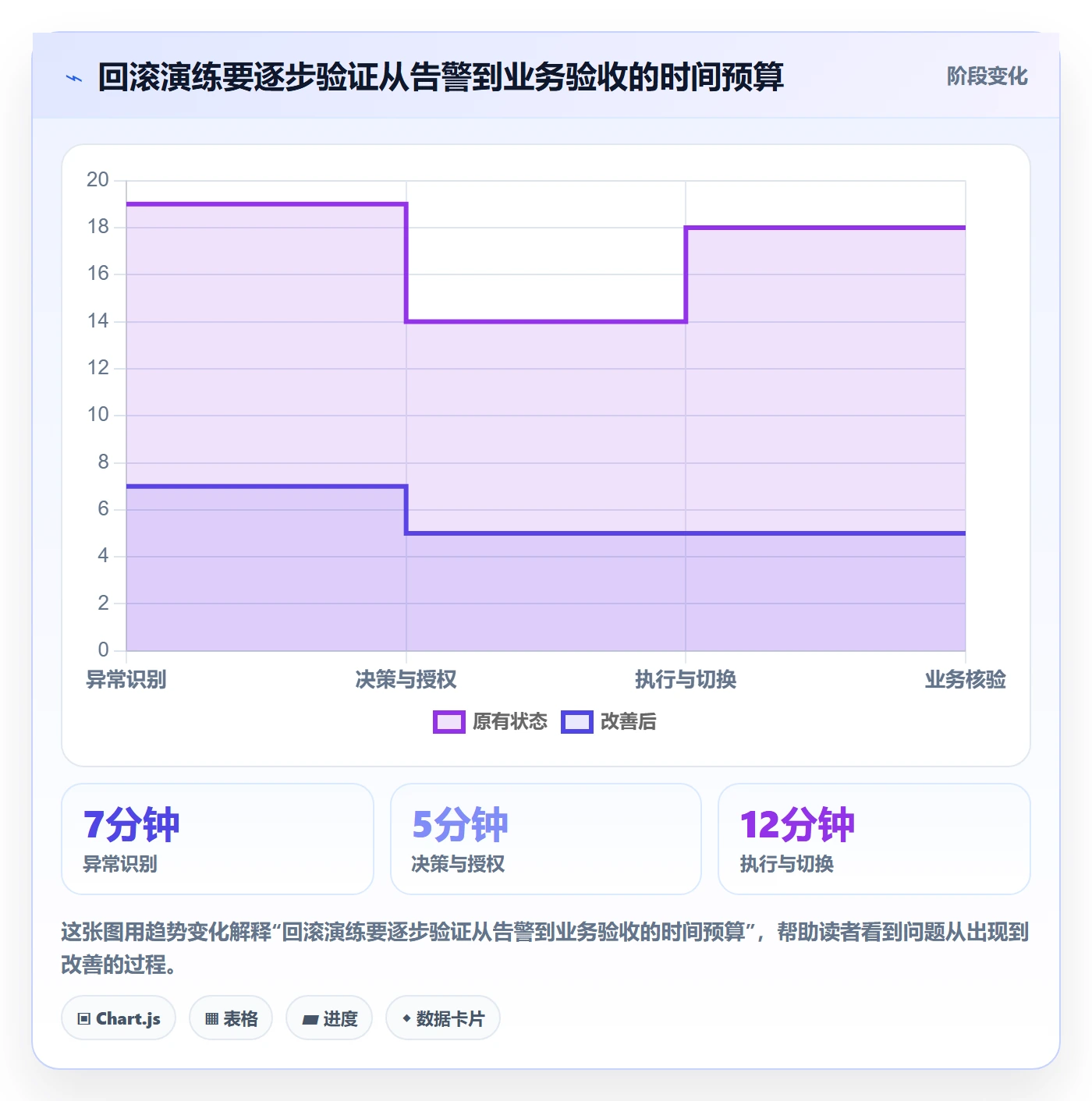Click the 异常识别 caption under 7分钟
The image size is (1092, 1101).
pos(120,864)
